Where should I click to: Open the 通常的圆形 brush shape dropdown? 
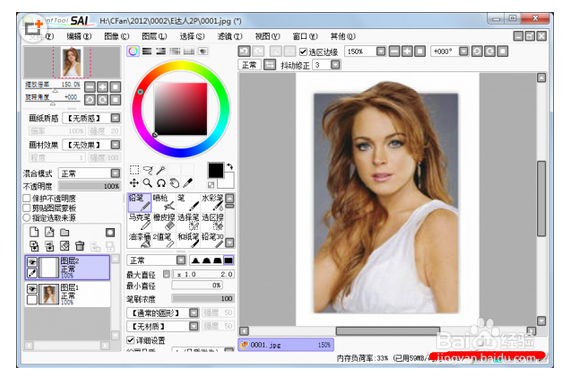coord(194,313)
